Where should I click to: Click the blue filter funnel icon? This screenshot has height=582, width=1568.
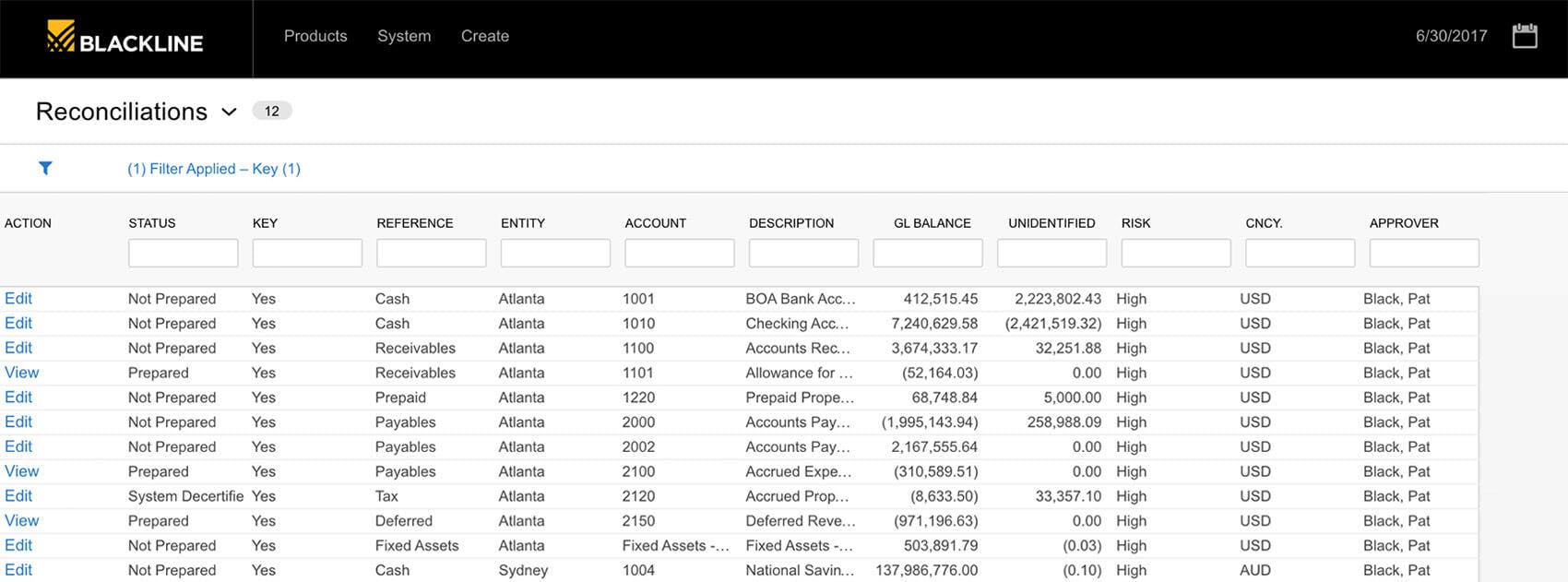click(45, 168)
